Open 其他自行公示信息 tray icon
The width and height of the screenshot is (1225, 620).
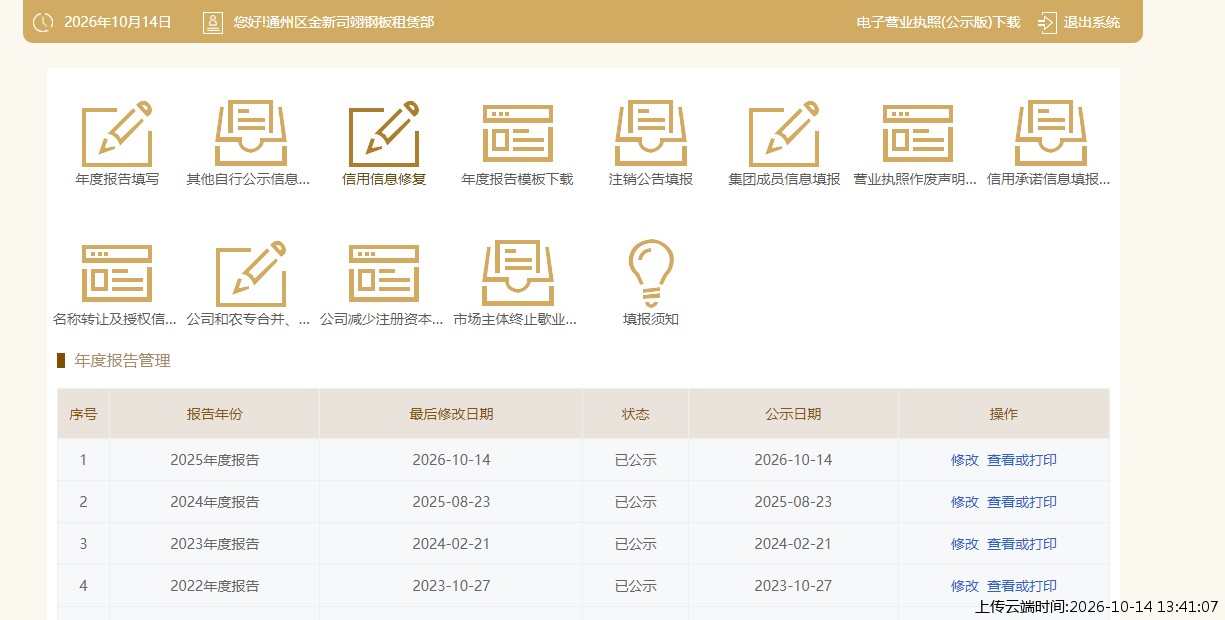(250, 134)
